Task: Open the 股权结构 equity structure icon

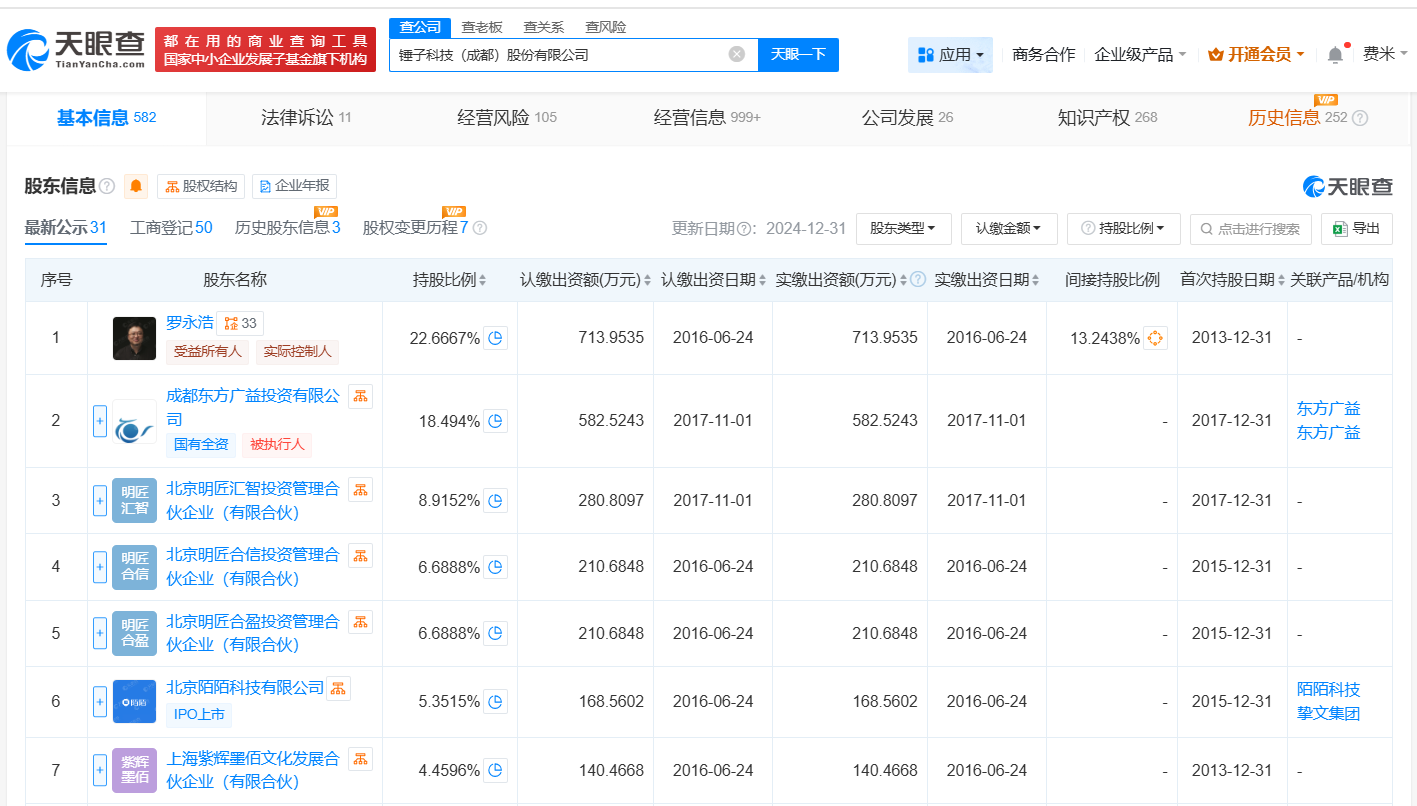Action: (x=199, y=186)
